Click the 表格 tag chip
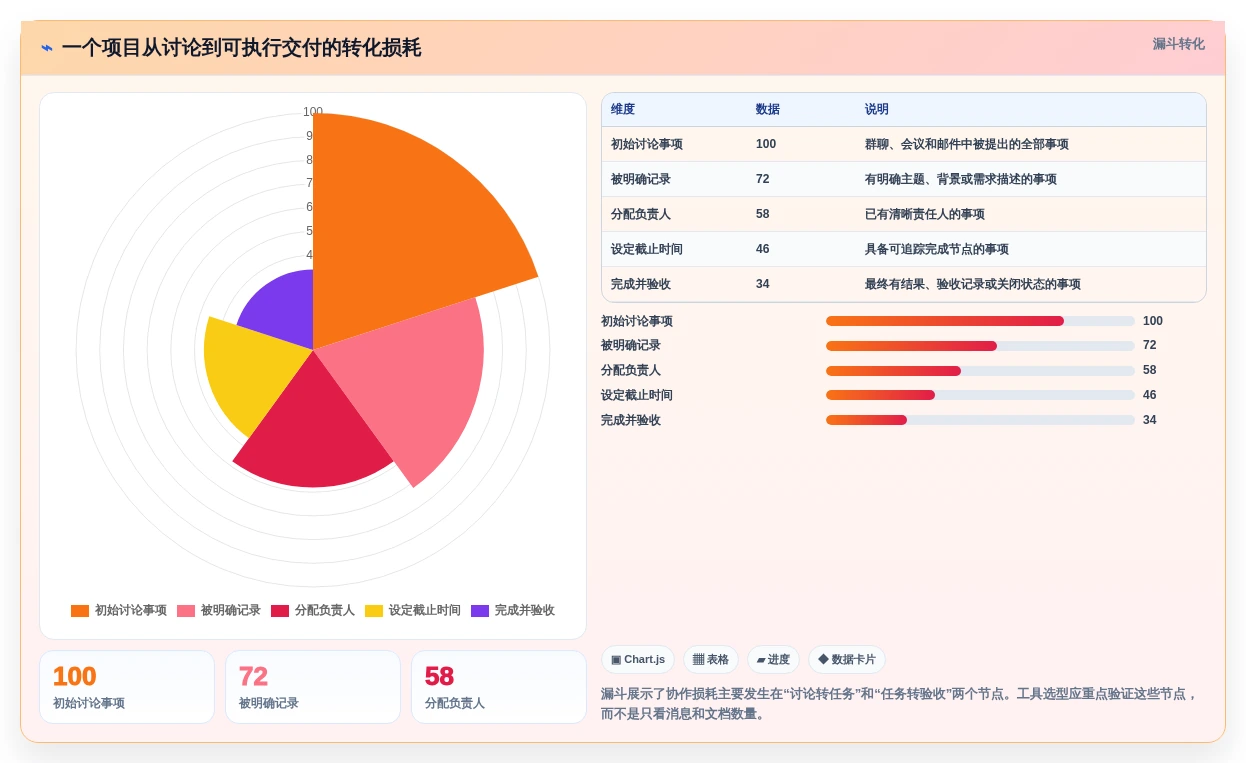This screenshot has width=1246, height=763. point(711,660)
